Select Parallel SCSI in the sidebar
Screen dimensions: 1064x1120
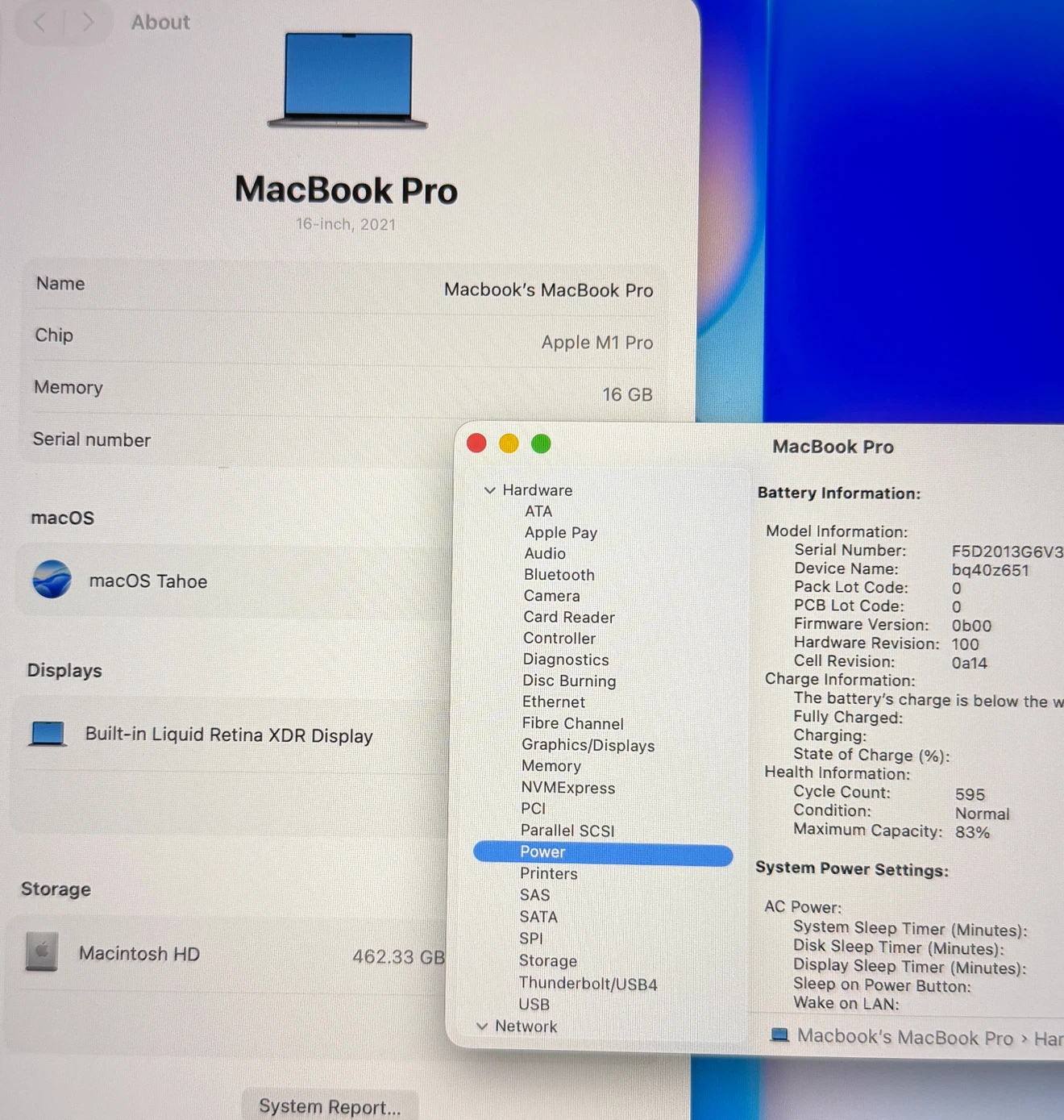pyautogui.click(x=567, y=830)
